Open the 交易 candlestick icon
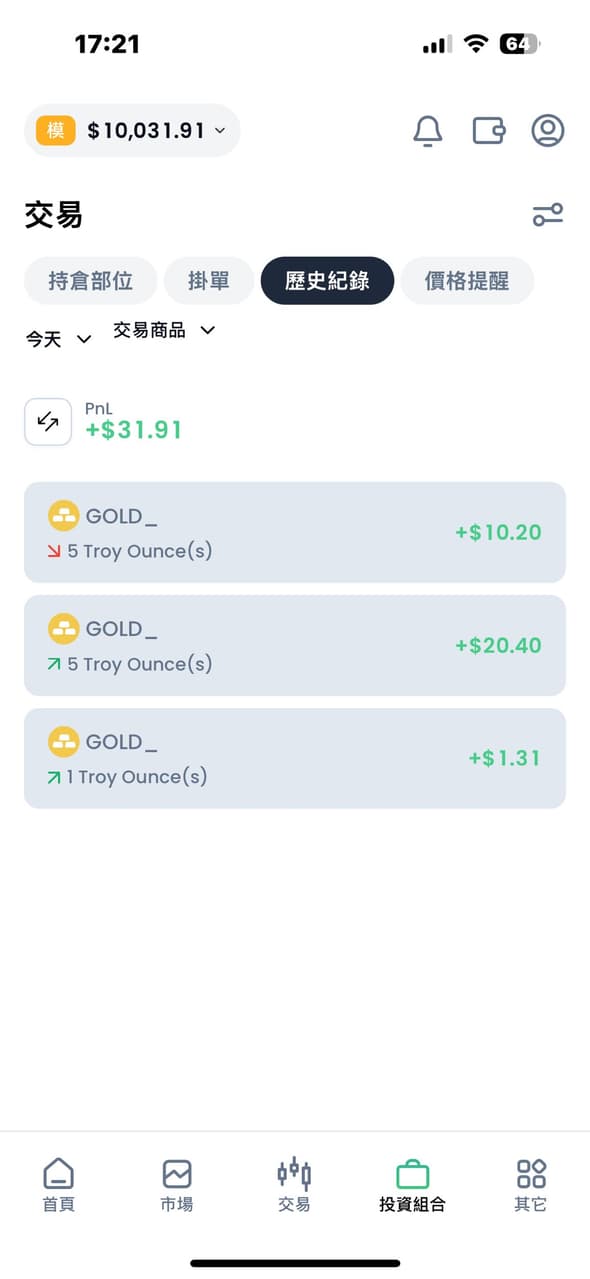Screen dimensions: 590x1279 (294, 1173)
